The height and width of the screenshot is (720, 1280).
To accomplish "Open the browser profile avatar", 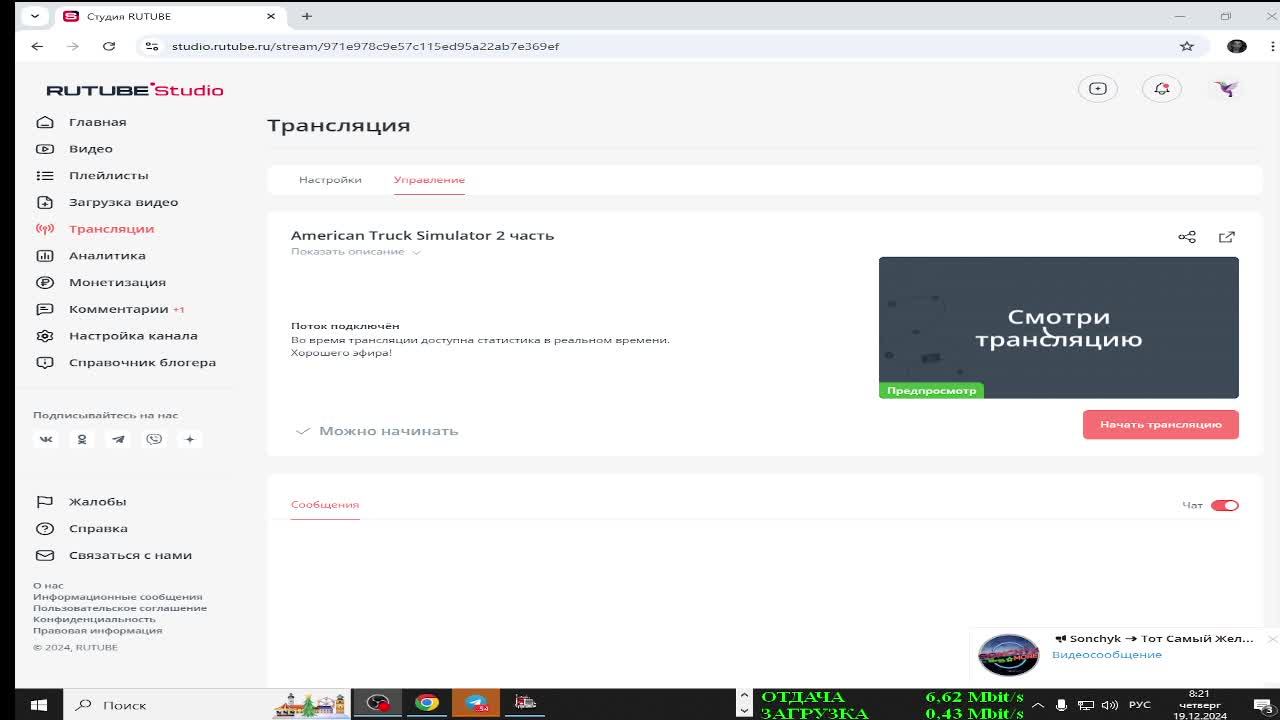I will click(1237, 46).
